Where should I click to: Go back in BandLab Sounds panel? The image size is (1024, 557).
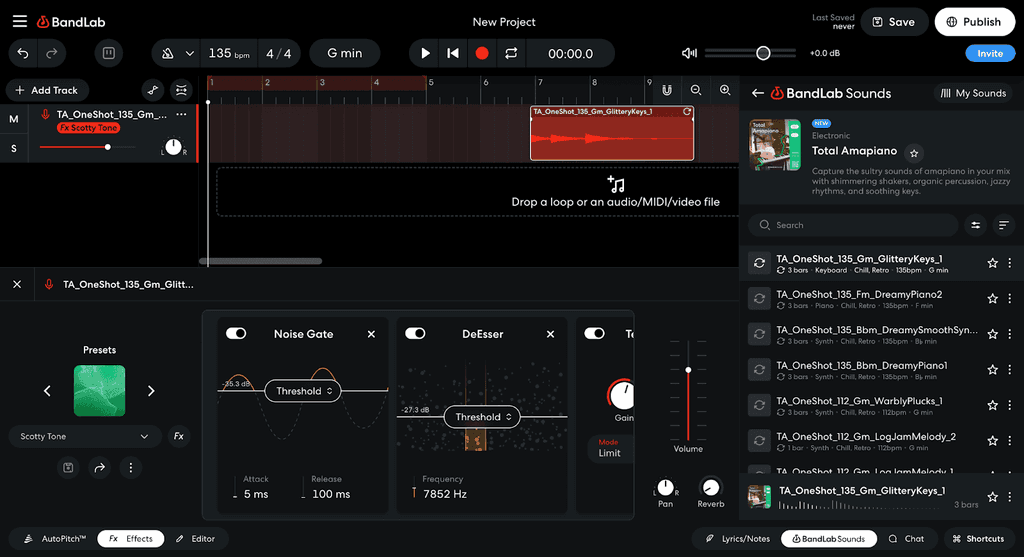758,93
